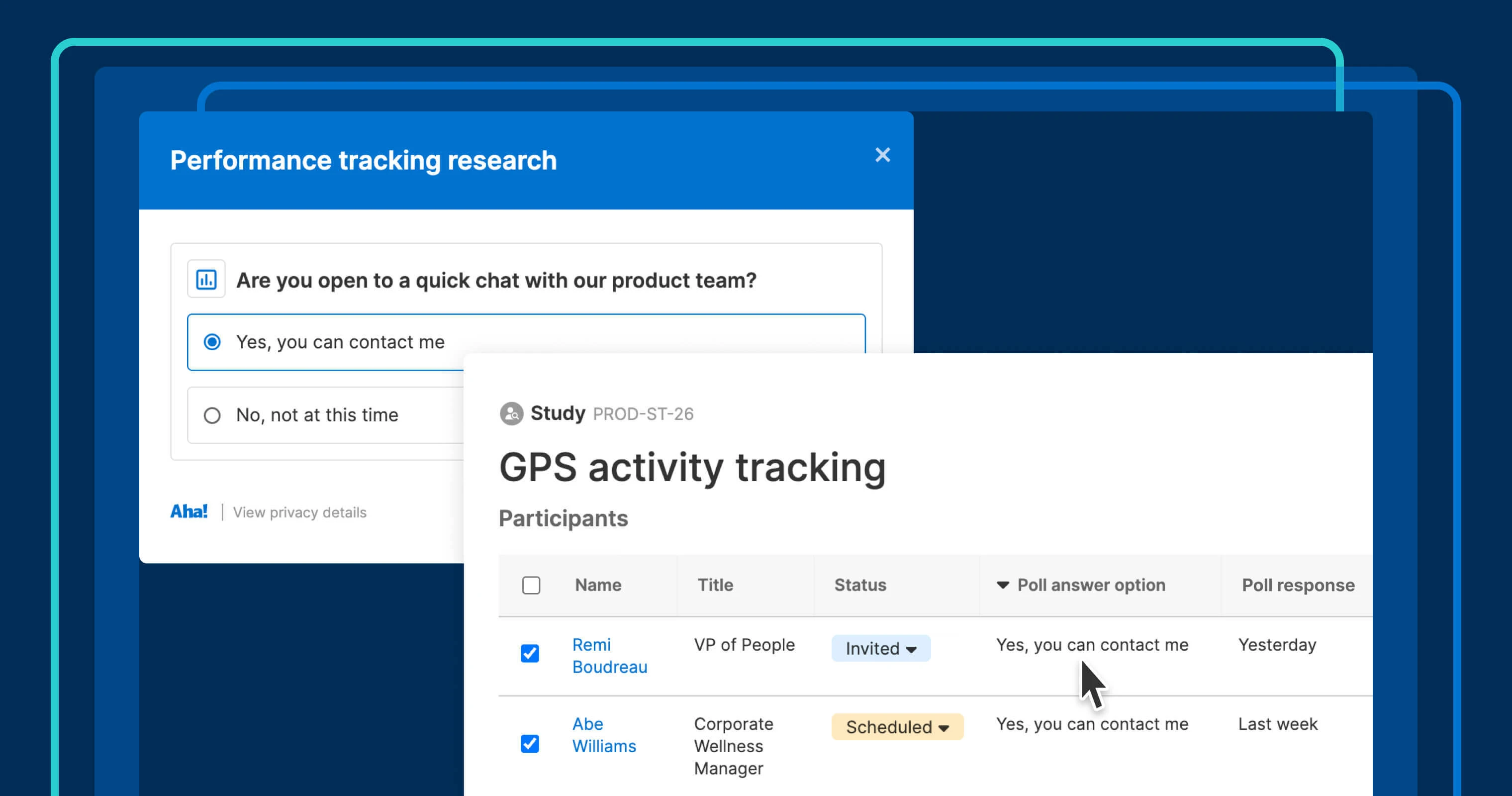Click the Study icon next to PROD-ST-26
Screen dimensions: 1512x796
pyautogui.click(x=511, y=413)
